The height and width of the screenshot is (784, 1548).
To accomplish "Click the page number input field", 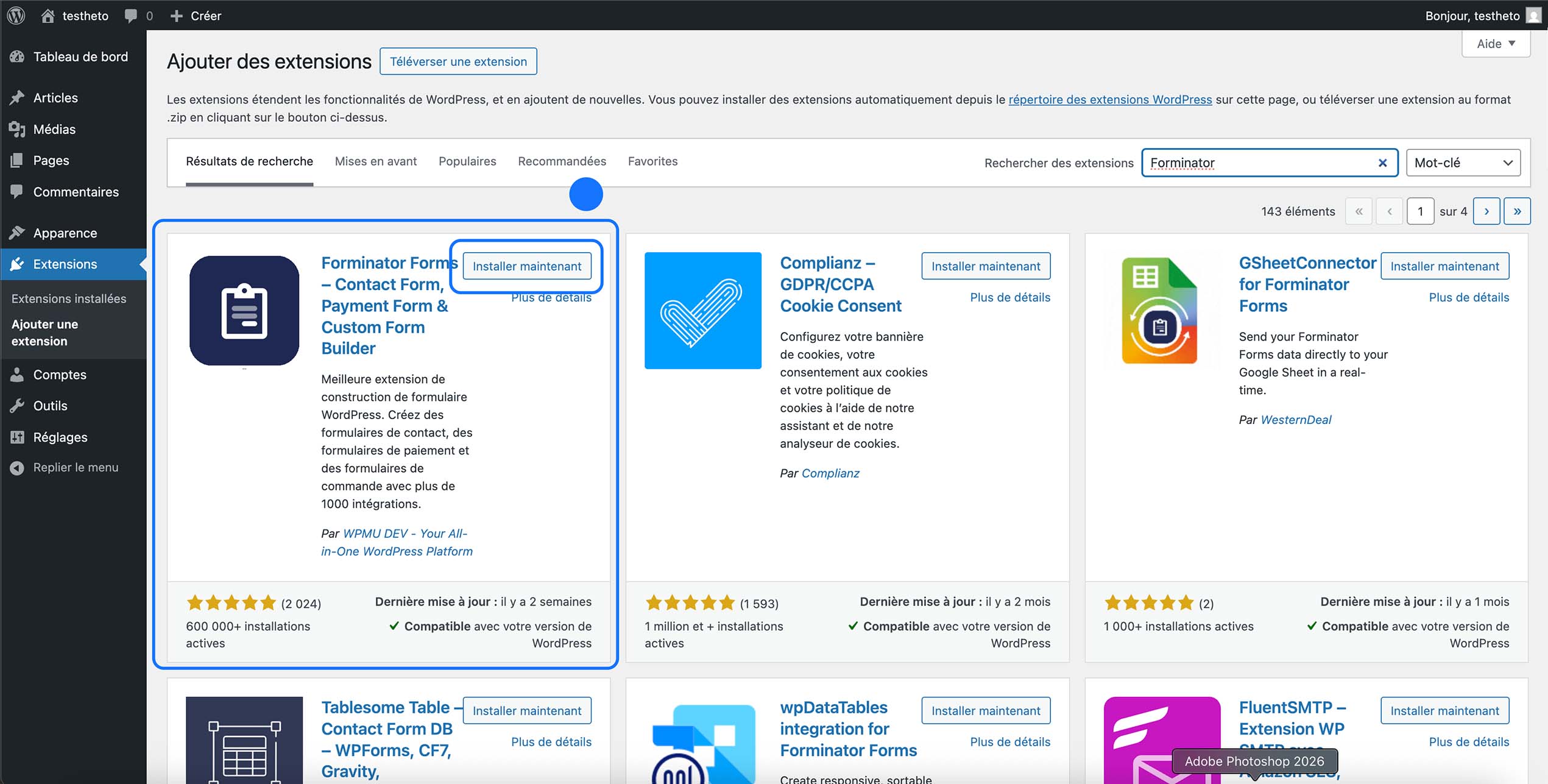I will [x=1421, y=211].
